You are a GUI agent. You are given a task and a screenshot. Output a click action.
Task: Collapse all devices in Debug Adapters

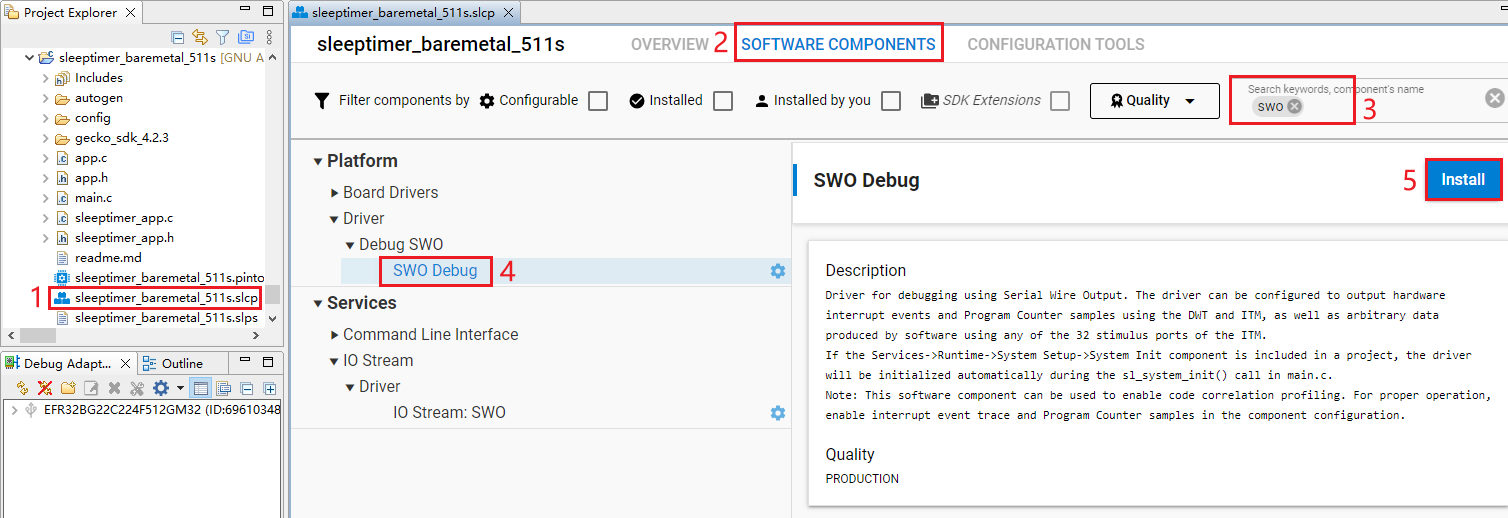(247, 388)
